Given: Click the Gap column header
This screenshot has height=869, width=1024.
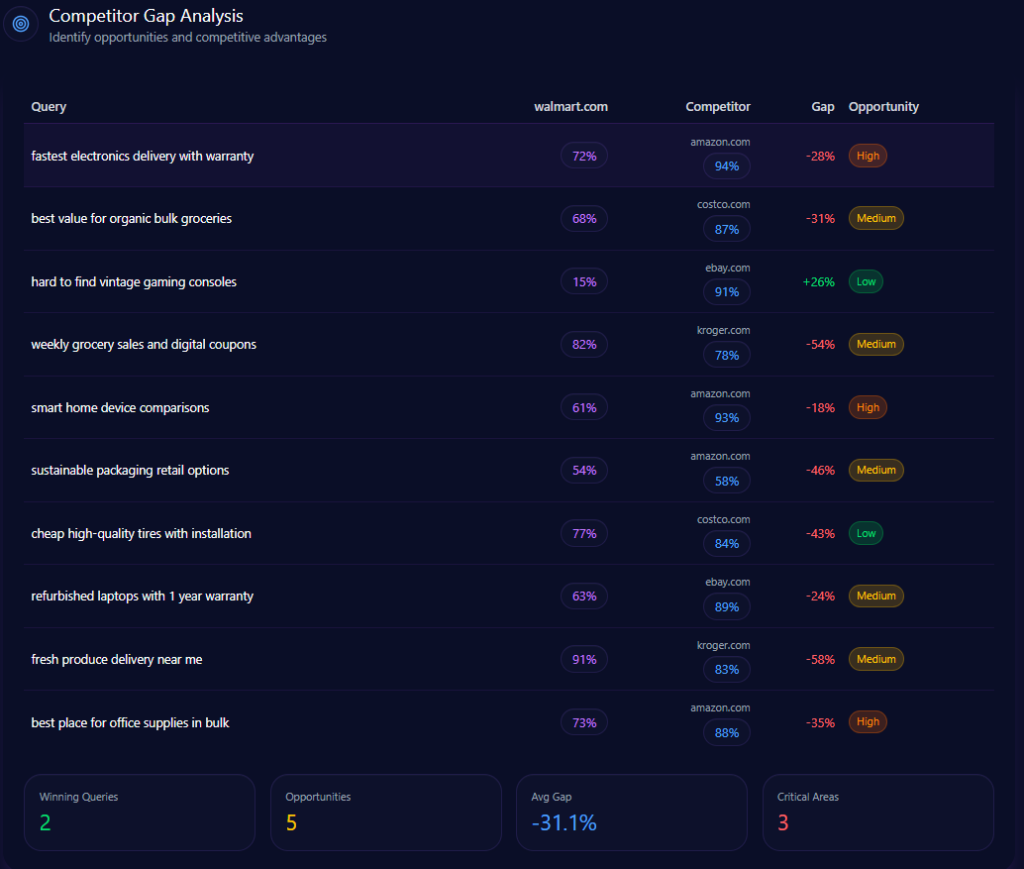Looking at the screenshot, I should point(822,107).
